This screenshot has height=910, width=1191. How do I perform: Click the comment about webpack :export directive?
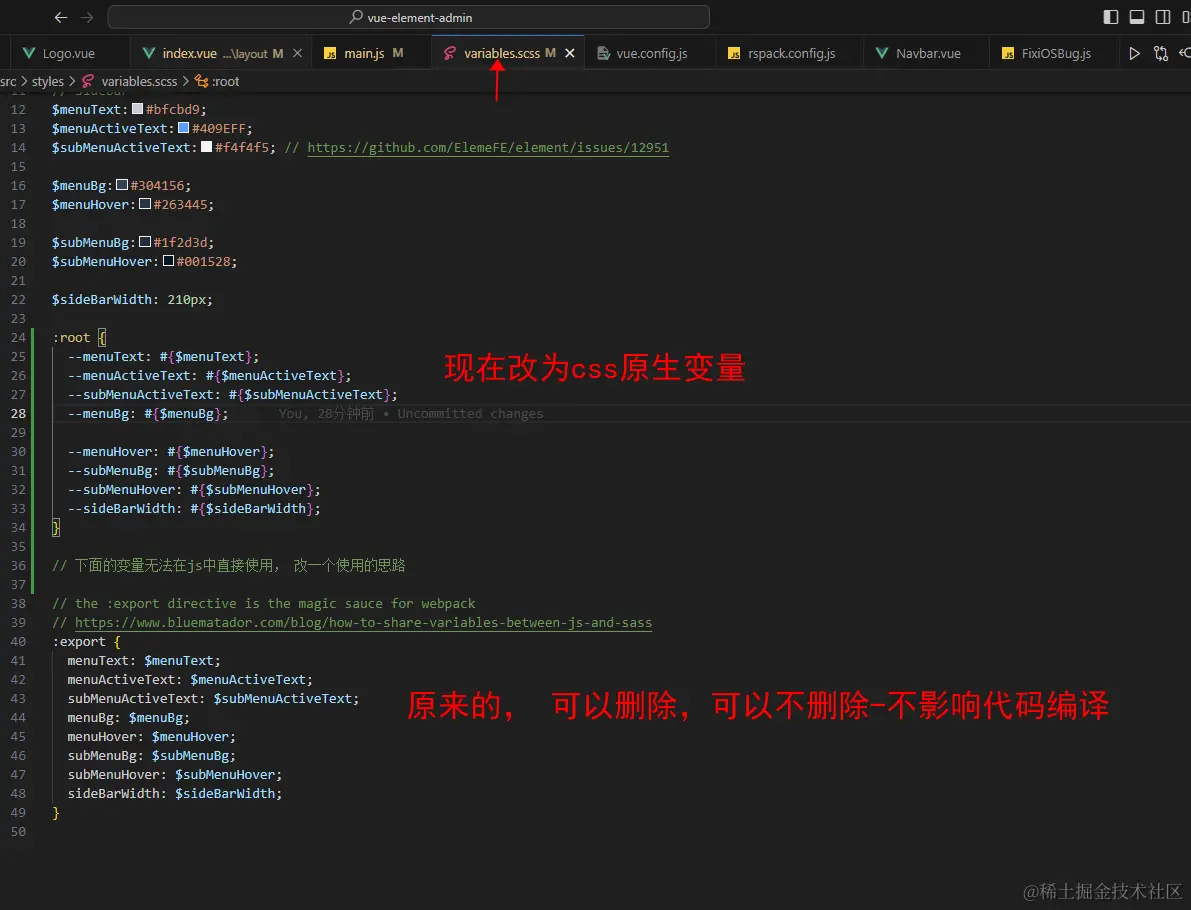pyautogui.click(x=264, y=604)
